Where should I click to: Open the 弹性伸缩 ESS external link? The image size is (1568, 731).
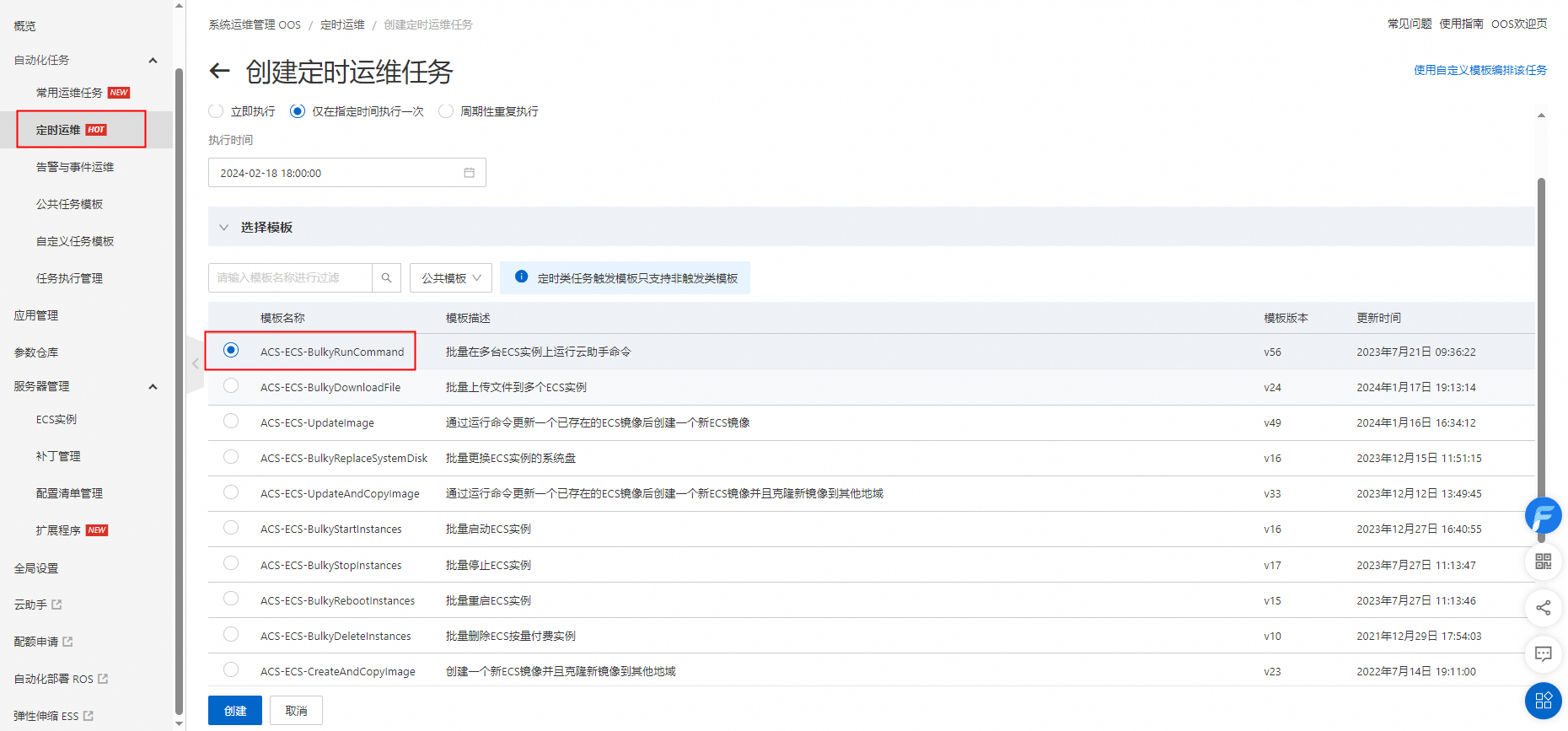(x=53, y=716)
